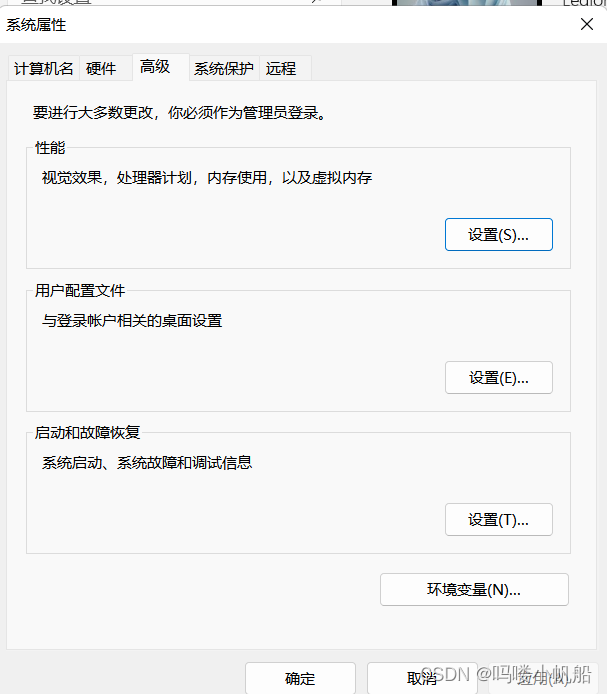Open the 环境变量(N) dialog
The height and width of the screenshot is (694, 607).
[474, 590]
